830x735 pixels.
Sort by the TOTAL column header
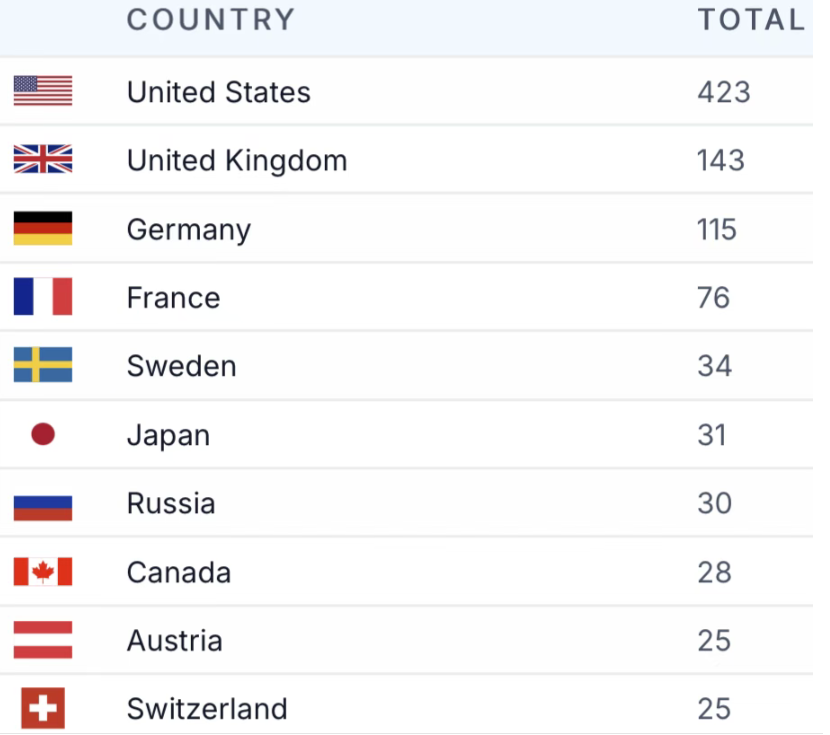752,20
